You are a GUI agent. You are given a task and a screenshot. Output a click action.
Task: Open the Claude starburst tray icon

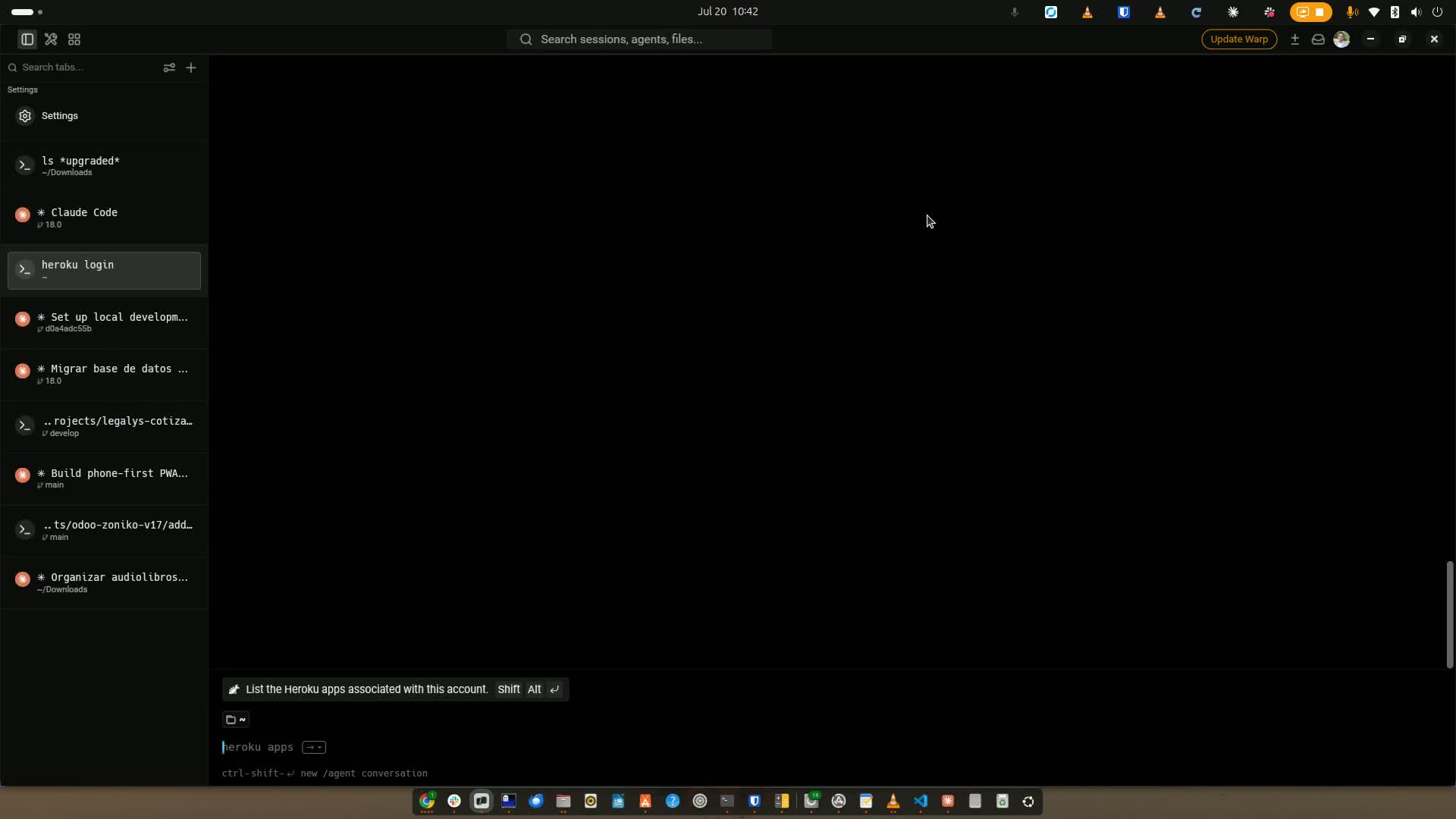tap(1233, 12)
